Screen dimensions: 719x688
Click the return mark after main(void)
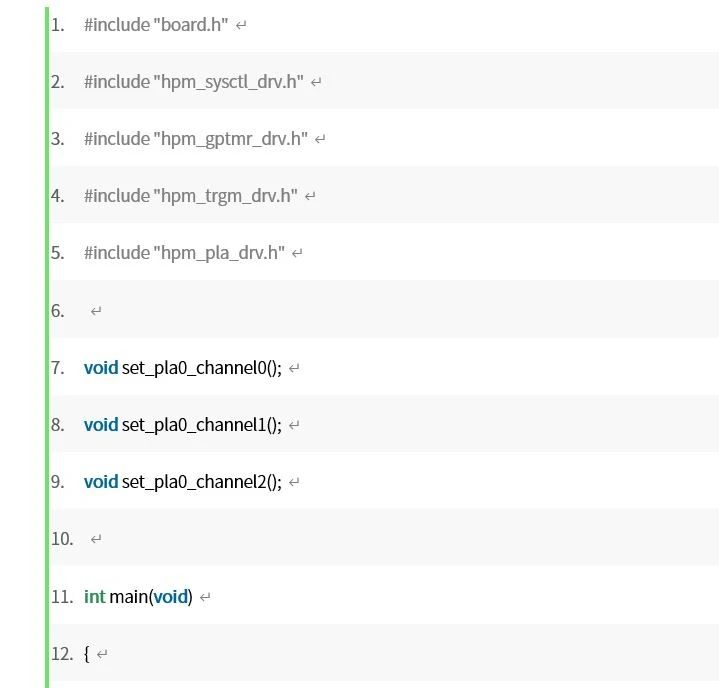[x=205, y=597]
